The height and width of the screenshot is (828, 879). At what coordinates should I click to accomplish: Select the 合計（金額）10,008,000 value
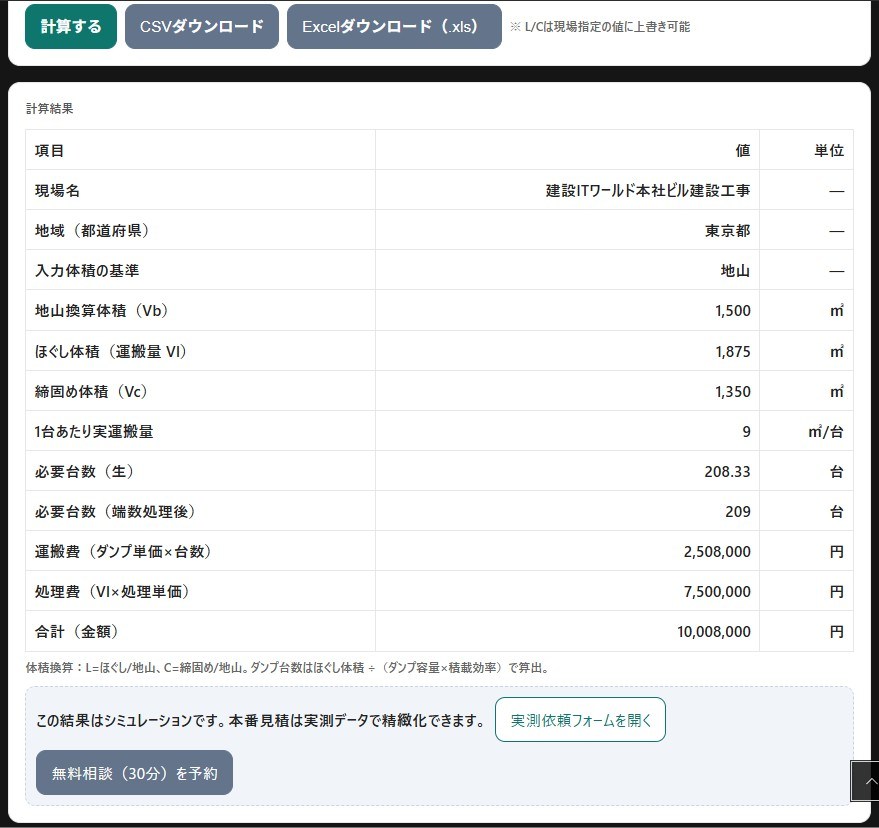713,632
